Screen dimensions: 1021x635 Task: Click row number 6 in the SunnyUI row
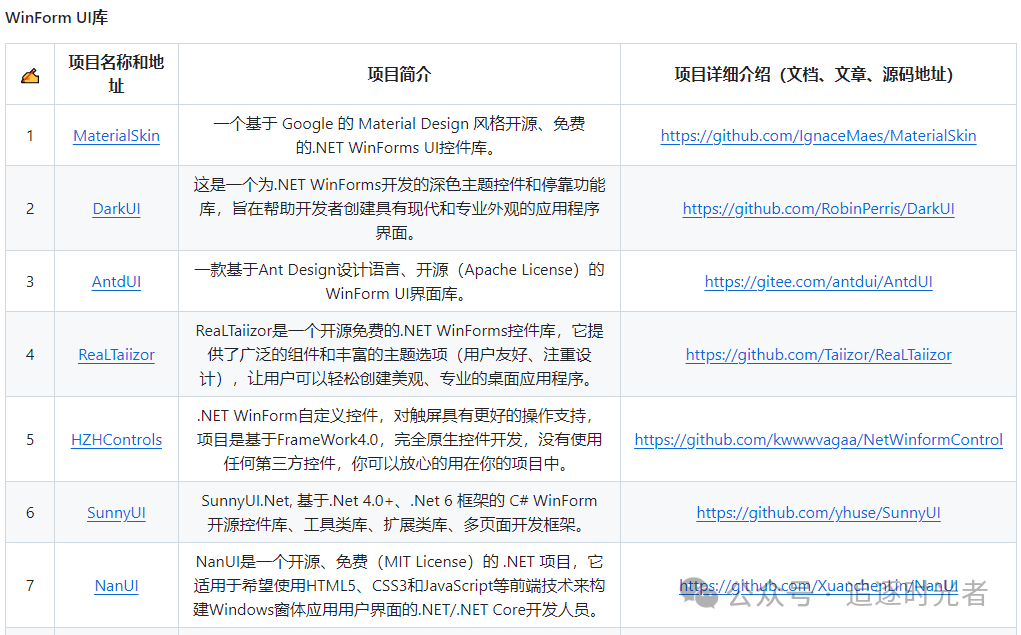click(x=30, y=513)
